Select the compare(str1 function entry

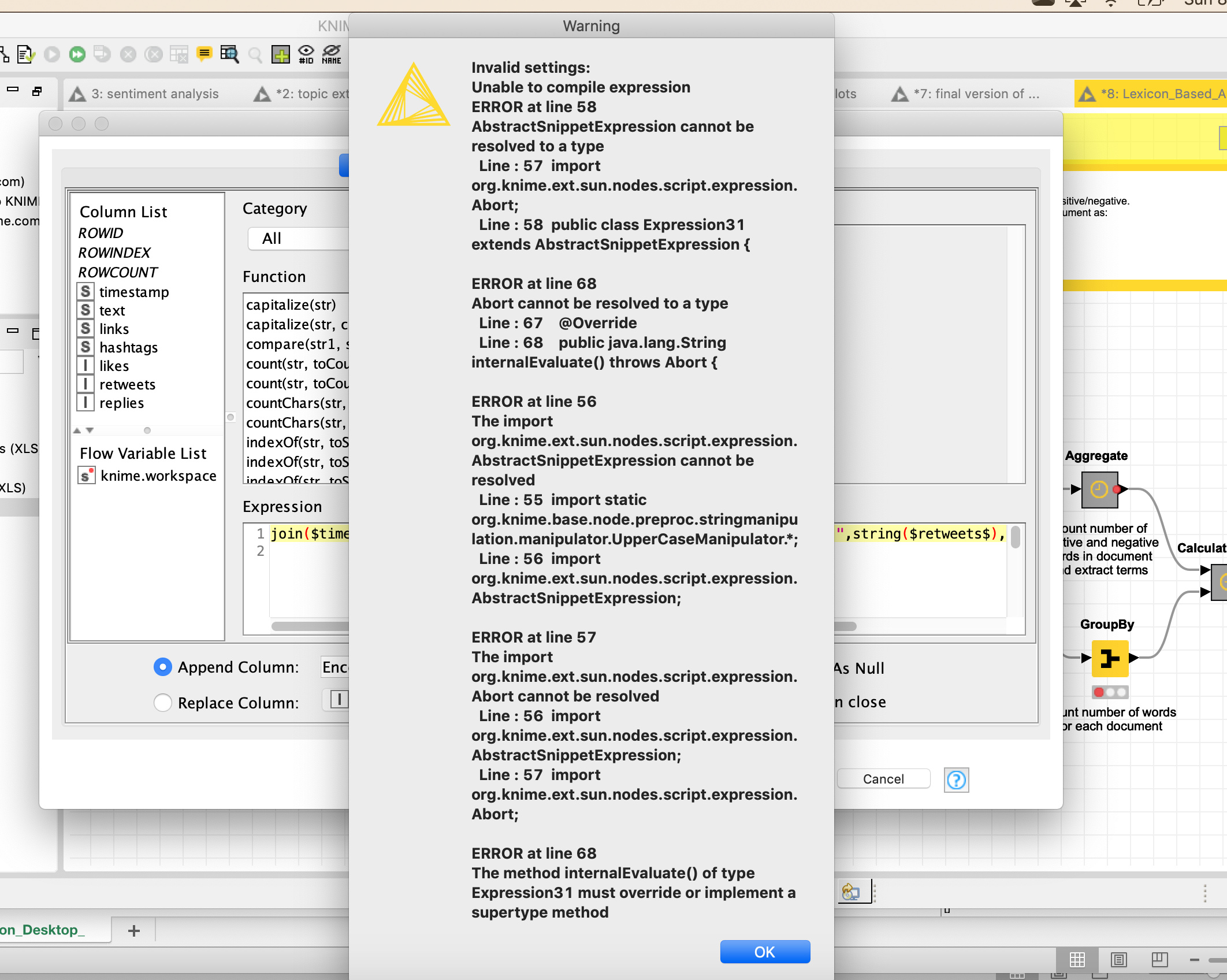coord(297,344)
